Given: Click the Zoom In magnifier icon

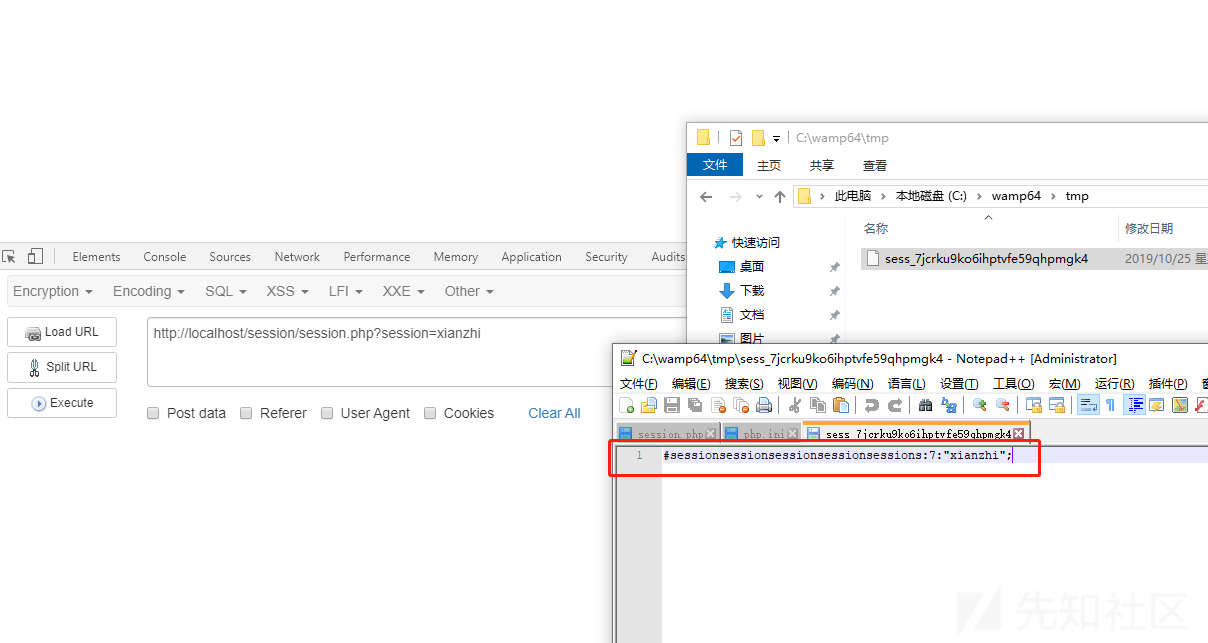Looking at the screenshot, I should coord(980,405).
